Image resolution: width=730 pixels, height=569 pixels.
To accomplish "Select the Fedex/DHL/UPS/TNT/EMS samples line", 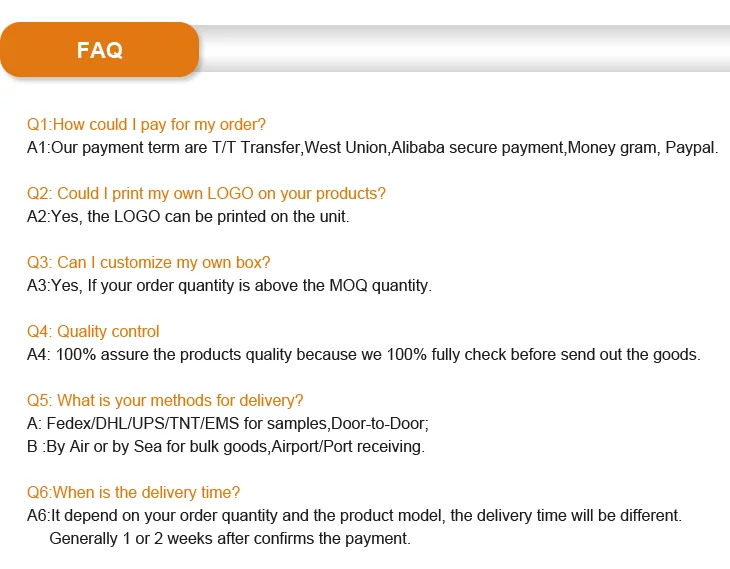I will click(228, 423).
